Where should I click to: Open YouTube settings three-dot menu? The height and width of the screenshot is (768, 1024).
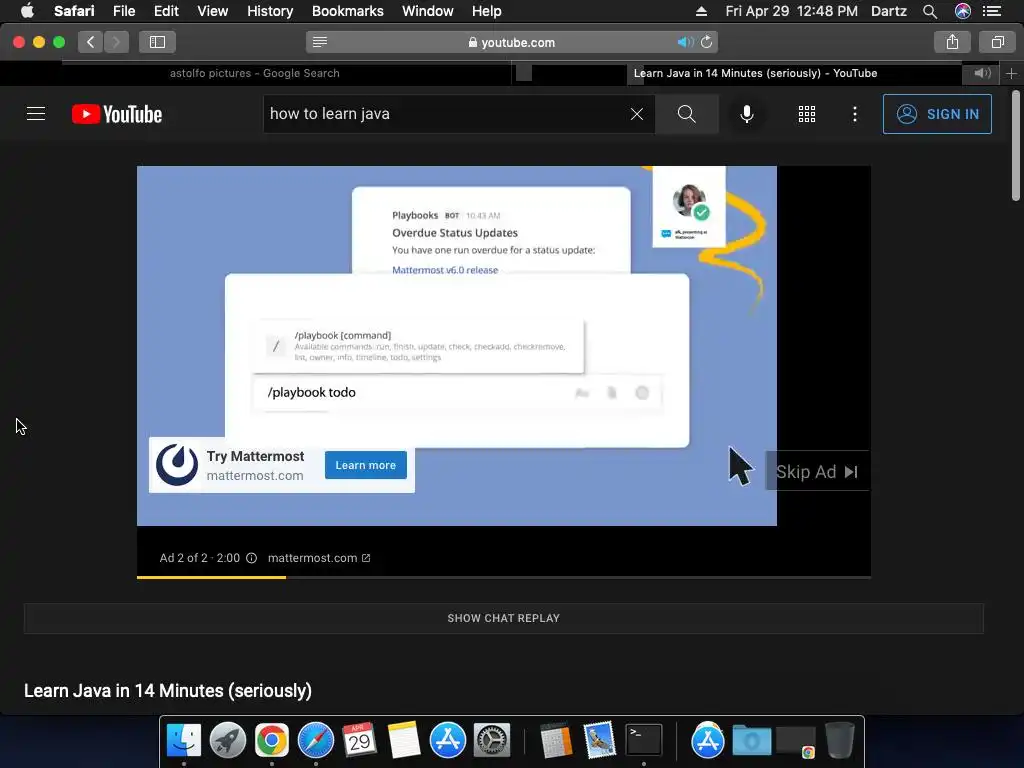(x=854, y=114)
